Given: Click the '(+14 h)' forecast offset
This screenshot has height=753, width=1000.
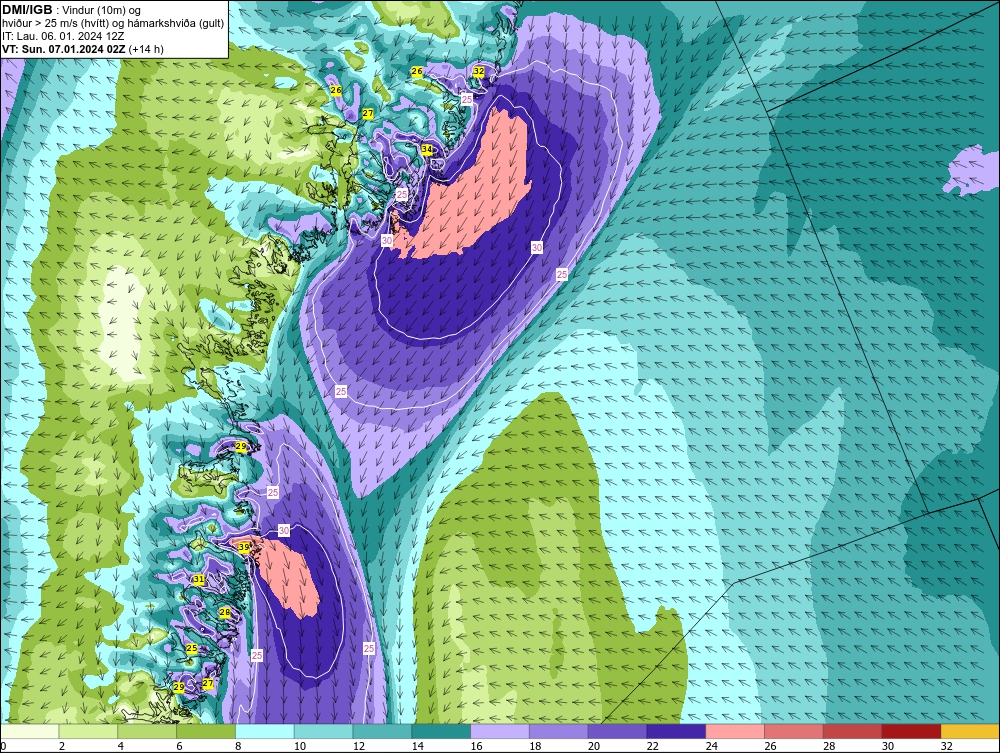Looking at the screenshot, I should coord(146,49).
